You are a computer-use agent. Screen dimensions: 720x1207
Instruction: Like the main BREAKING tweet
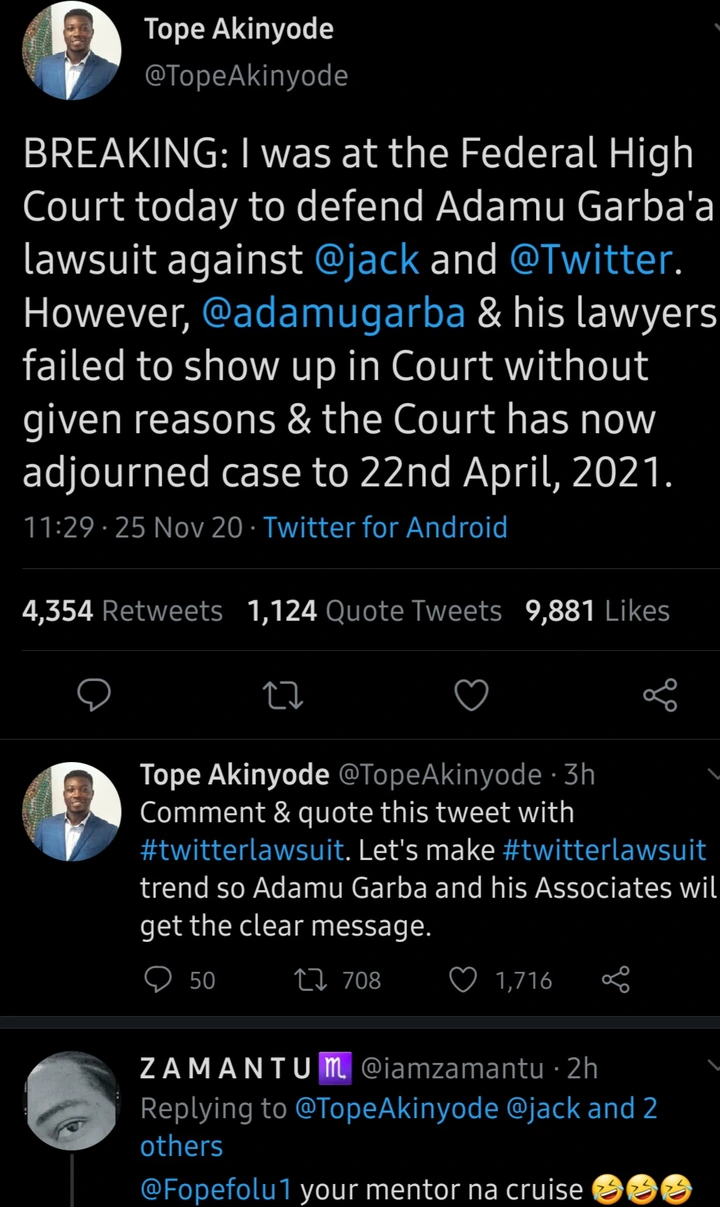click(471, 694)
